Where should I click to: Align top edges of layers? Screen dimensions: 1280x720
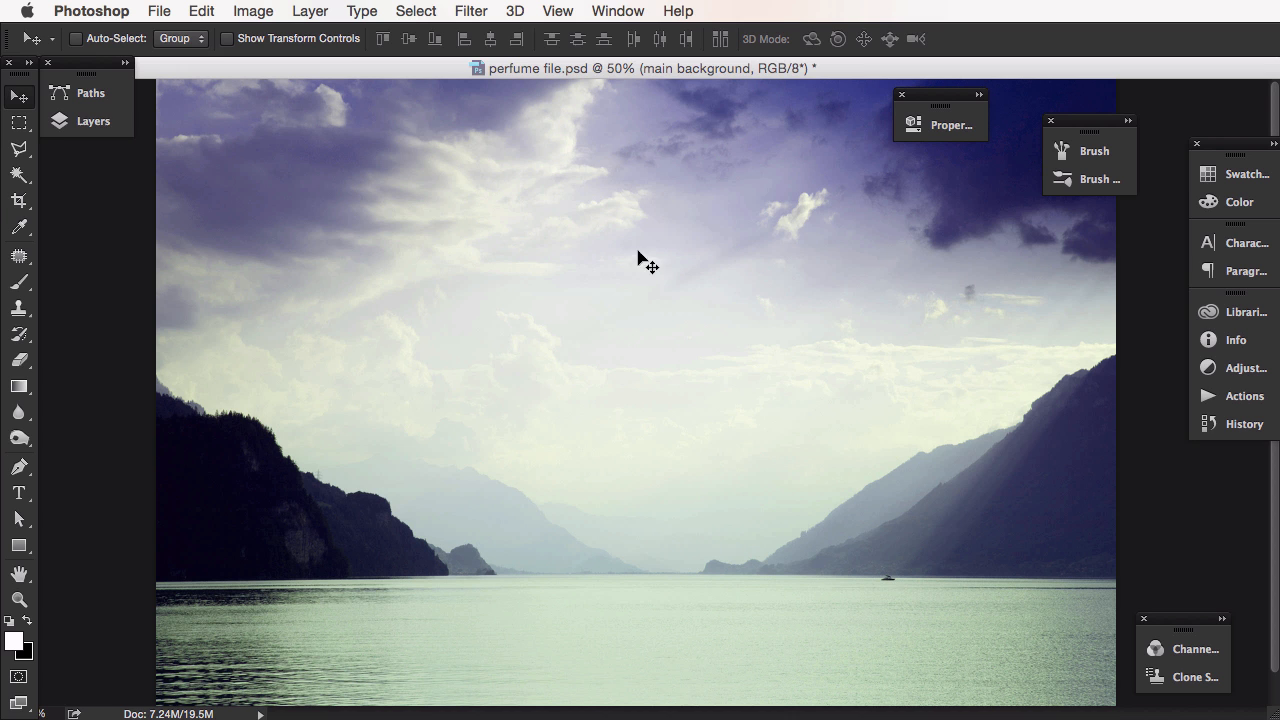coord(383,39)
